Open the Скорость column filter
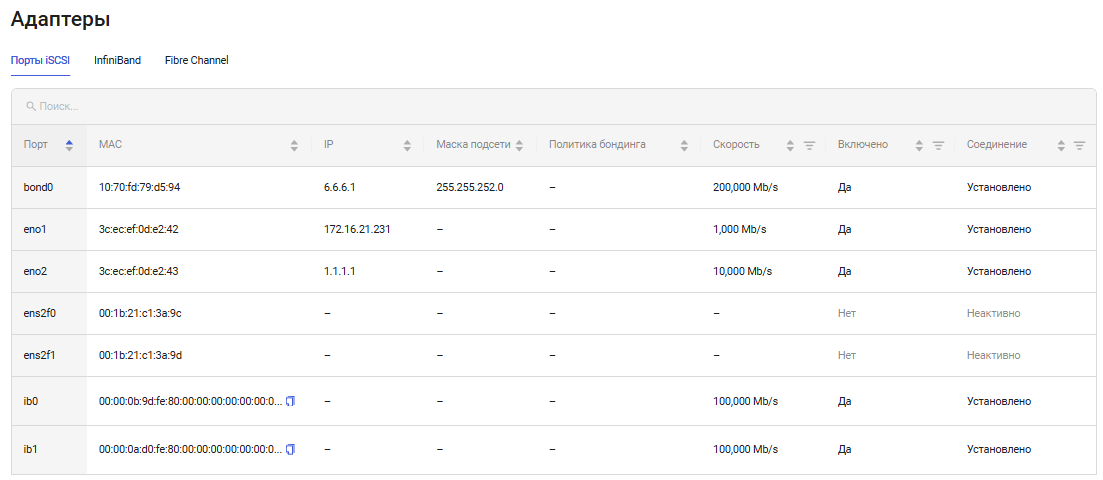This screenshot has width=1103, height=480. click(810, 145)
